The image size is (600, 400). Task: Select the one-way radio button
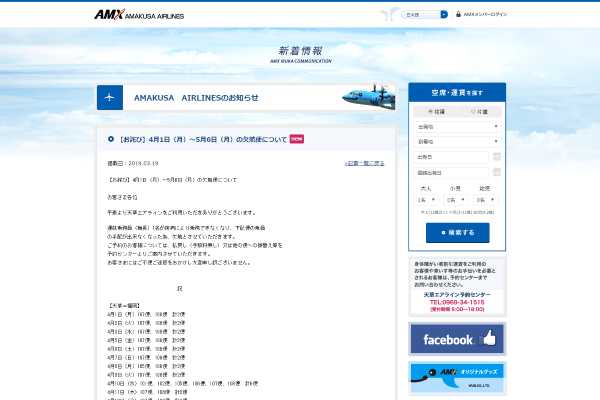tap(473, 111)
